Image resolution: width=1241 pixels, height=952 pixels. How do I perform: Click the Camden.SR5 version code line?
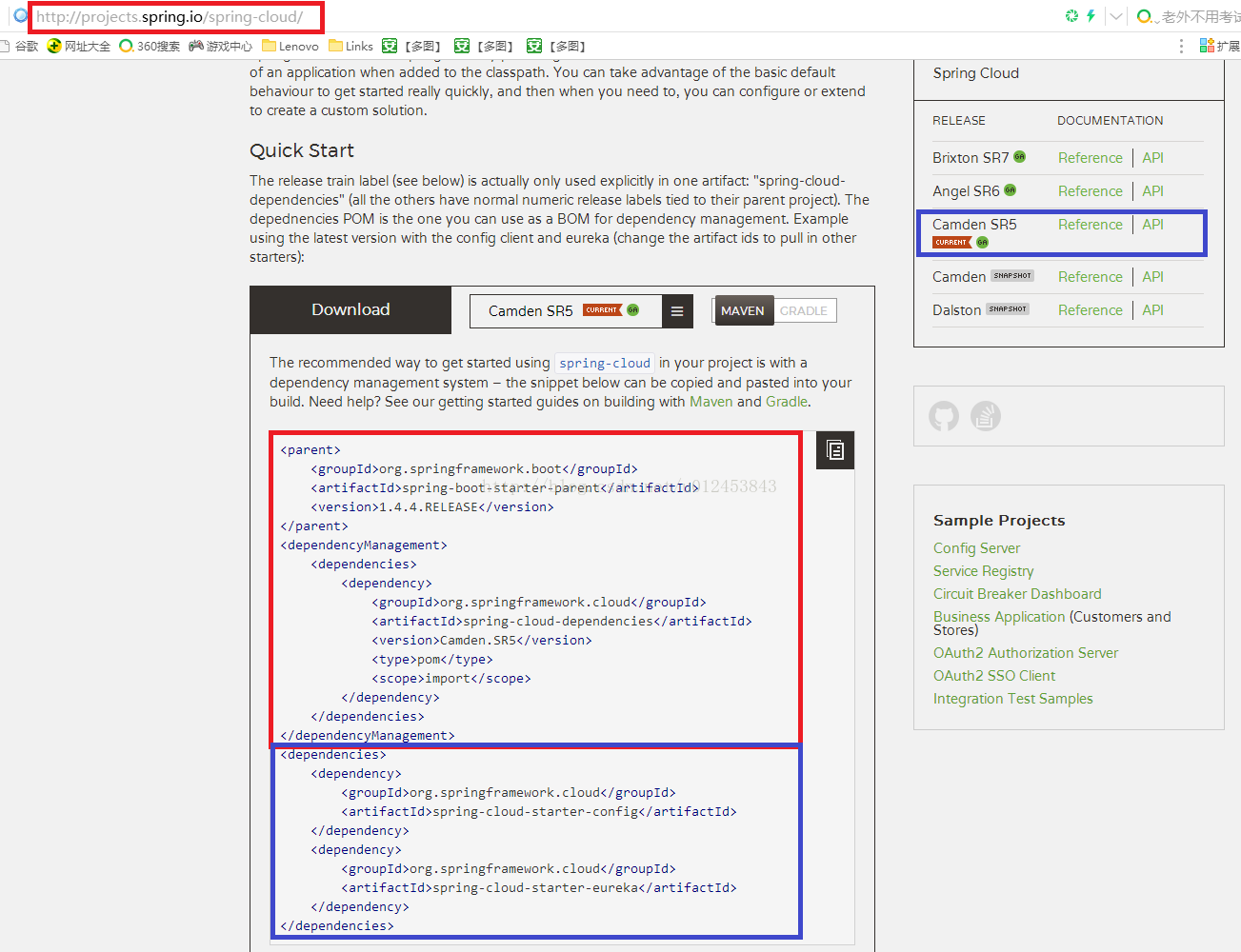(482, 641)
